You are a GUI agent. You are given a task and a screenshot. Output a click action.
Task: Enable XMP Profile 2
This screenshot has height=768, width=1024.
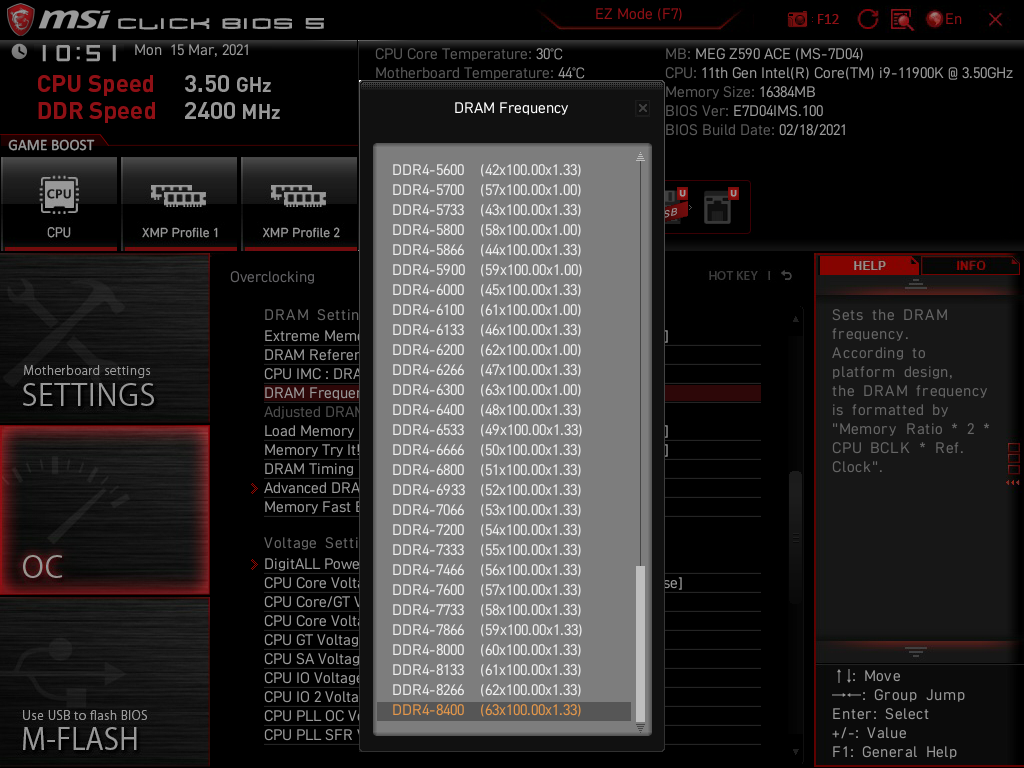pyautogui.click(x=300, y=203)
